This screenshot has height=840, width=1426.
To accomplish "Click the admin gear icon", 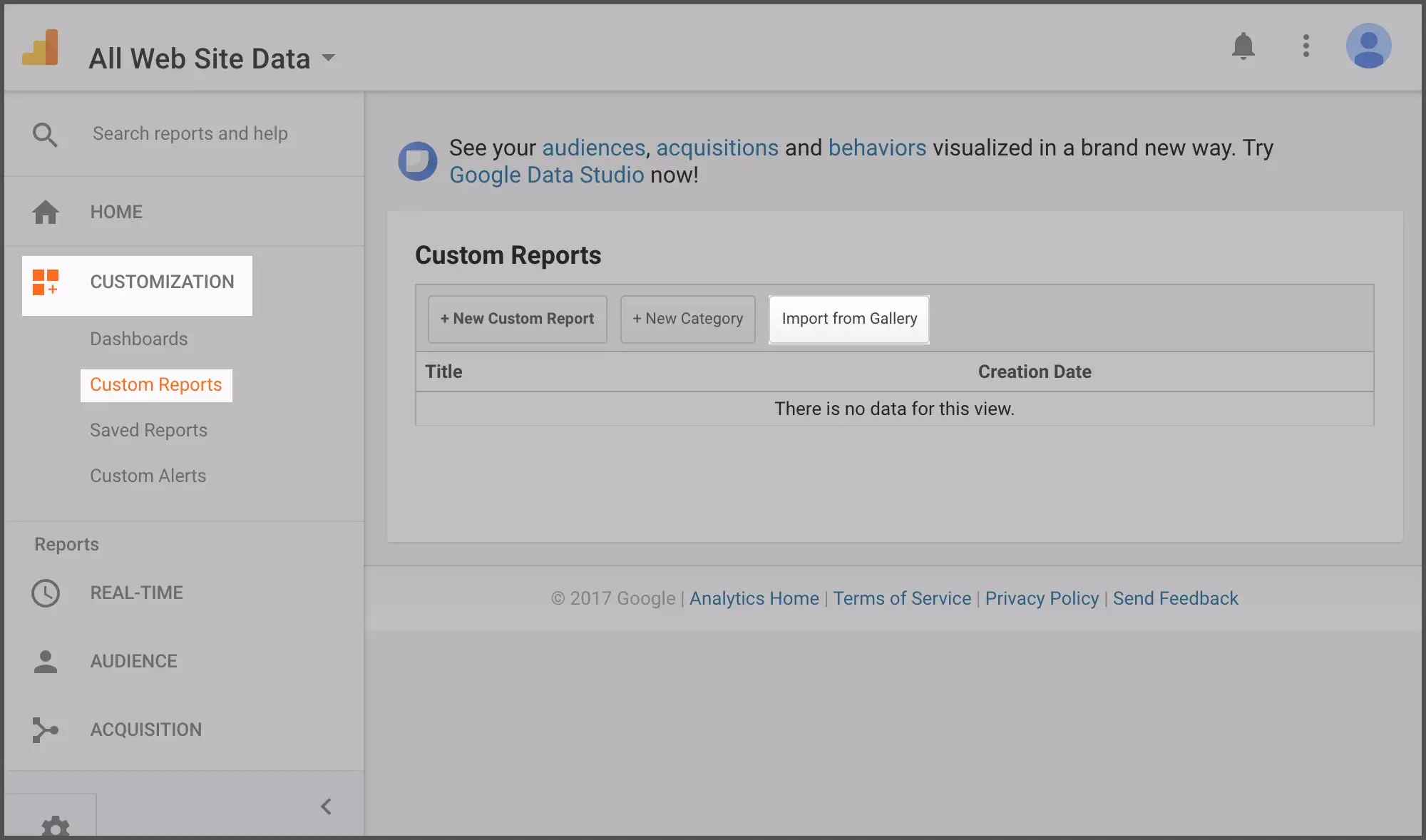I will [57, 827].
